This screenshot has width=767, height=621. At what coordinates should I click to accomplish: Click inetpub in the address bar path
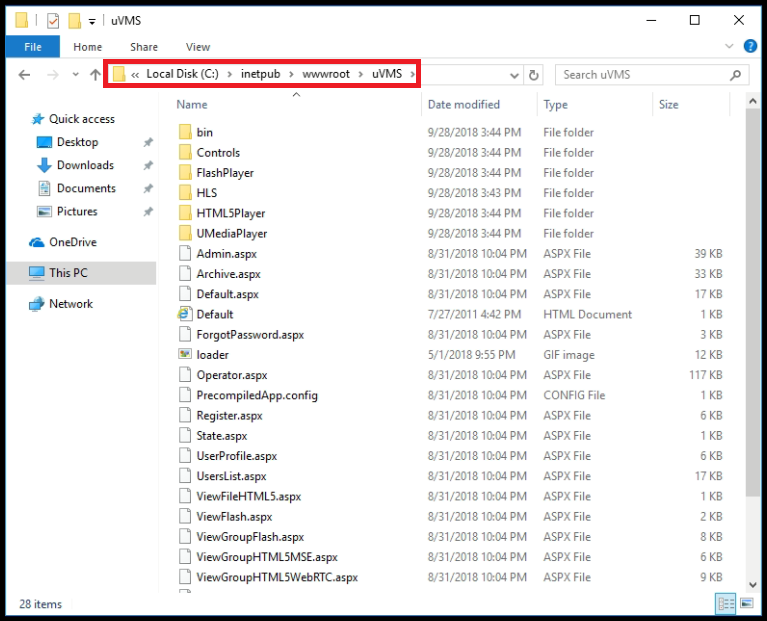coord(260,74)
